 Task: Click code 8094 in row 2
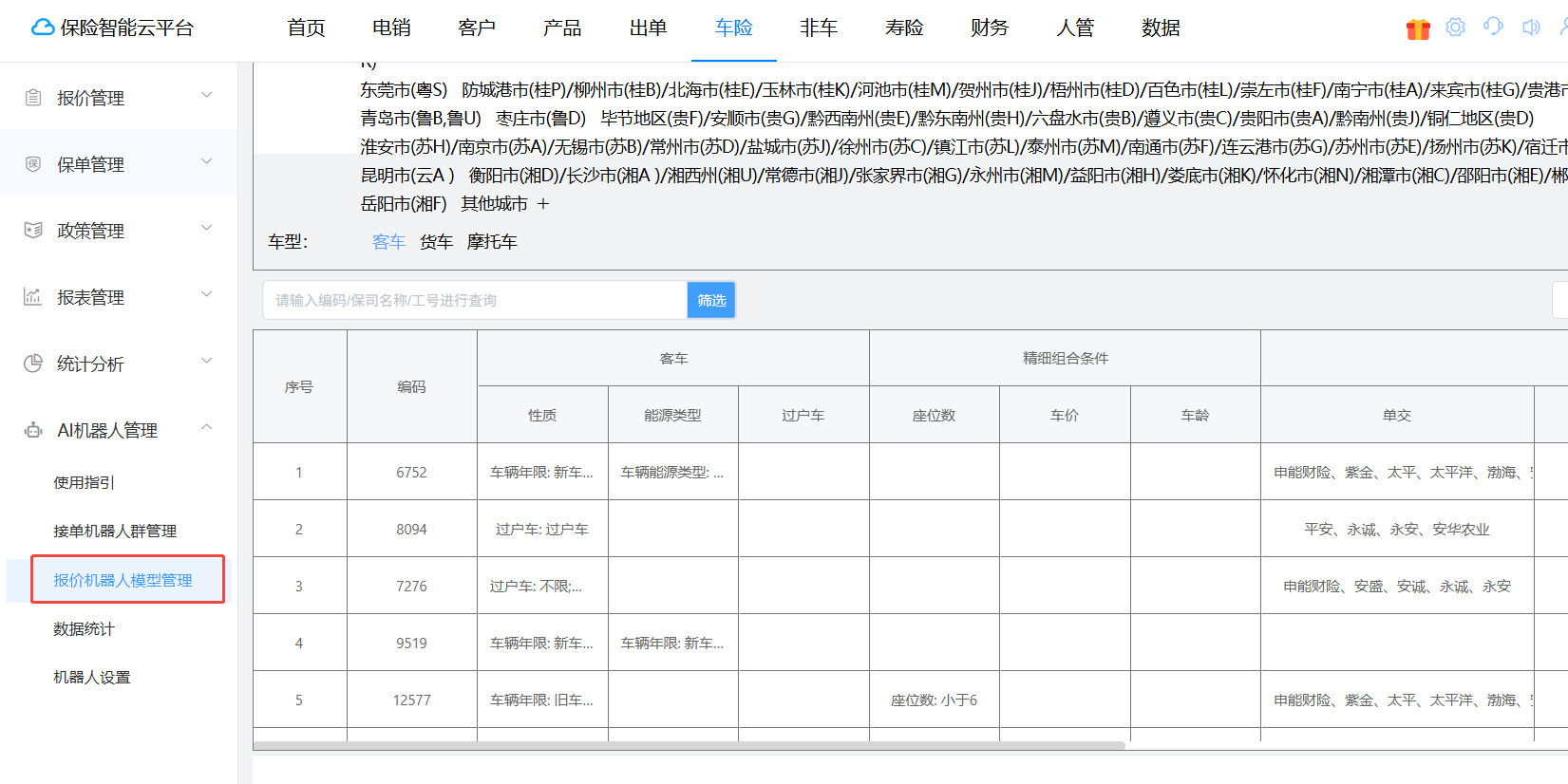[x=411, y=529]
